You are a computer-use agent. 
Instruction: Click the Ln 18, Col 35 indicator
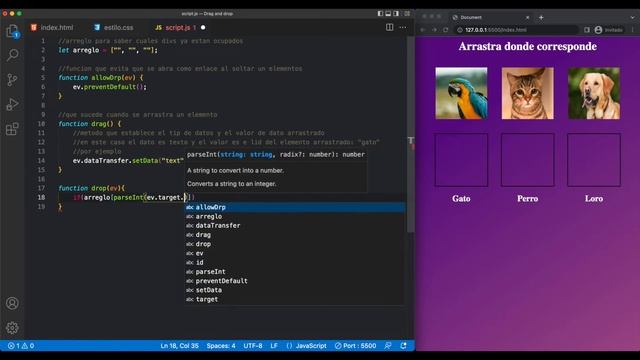(179, 346)
